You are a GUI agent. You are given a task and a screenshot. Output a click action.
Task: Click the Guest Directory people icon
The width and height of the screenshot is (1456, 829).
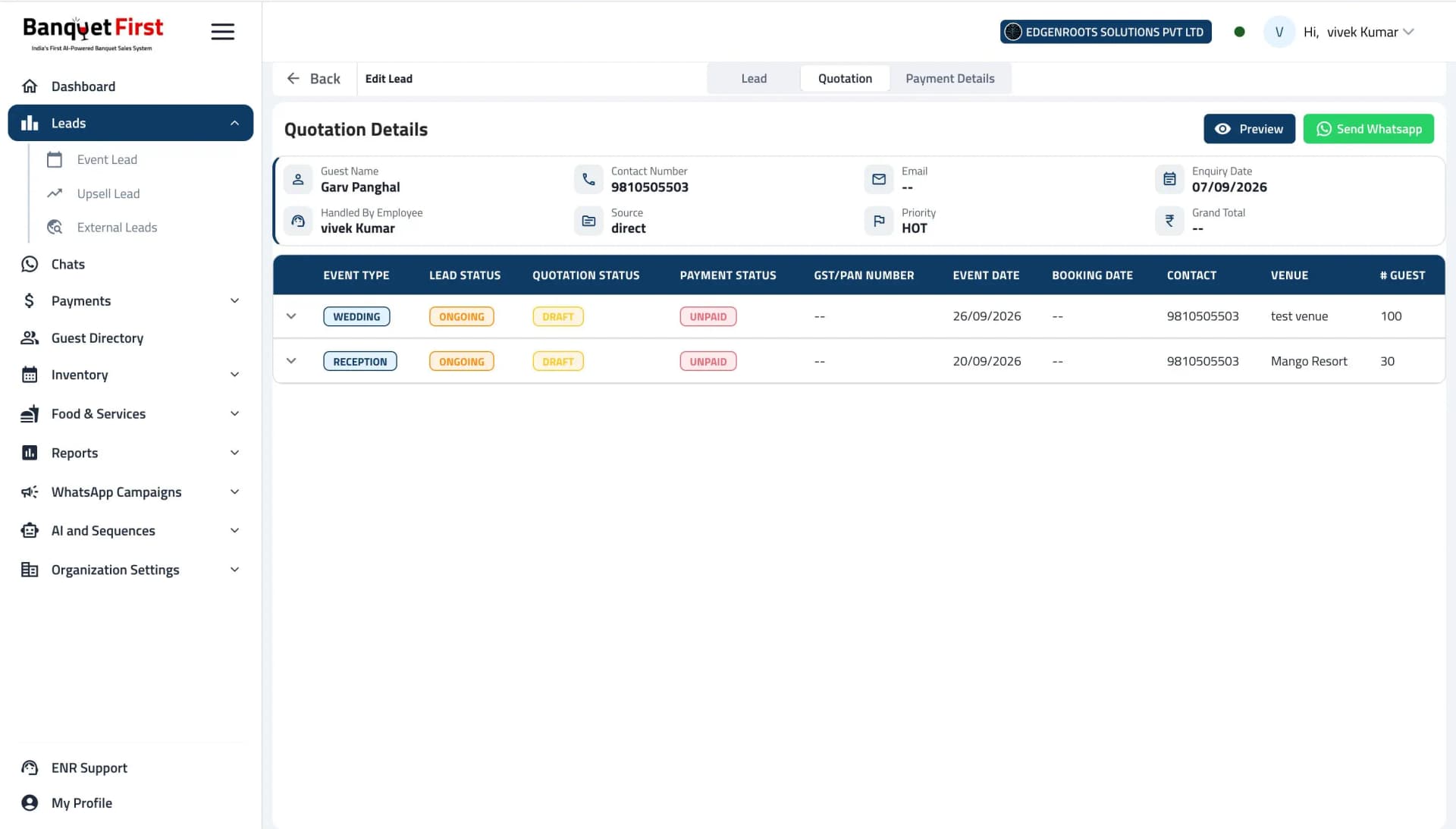[x=30, y=338]
